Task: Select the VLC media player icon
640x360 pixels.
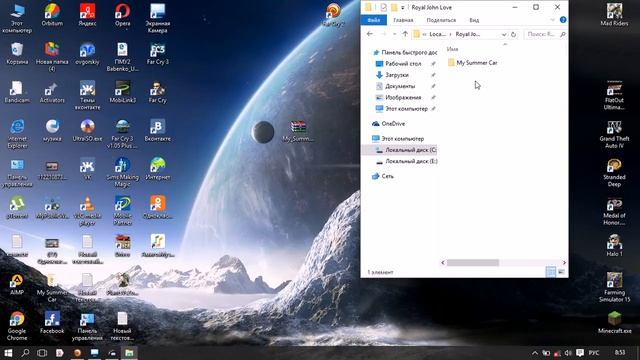Action: point(87,211)
